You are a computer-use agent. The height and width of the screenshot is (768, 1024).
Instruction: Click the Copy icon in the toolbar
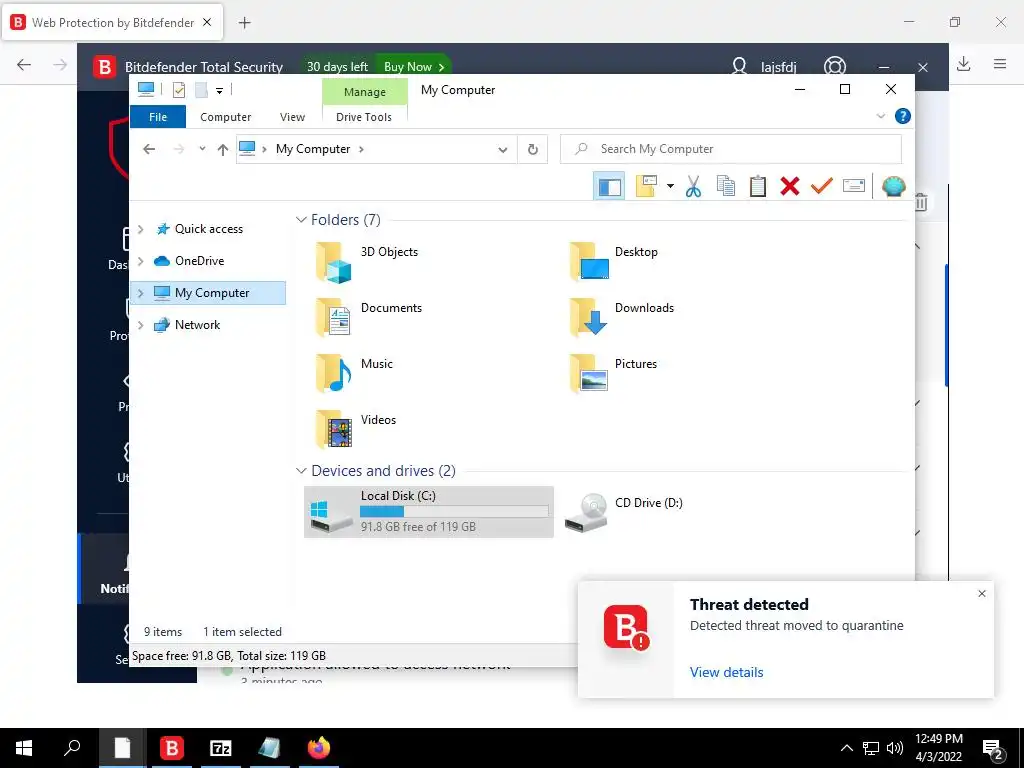(726, 186)
